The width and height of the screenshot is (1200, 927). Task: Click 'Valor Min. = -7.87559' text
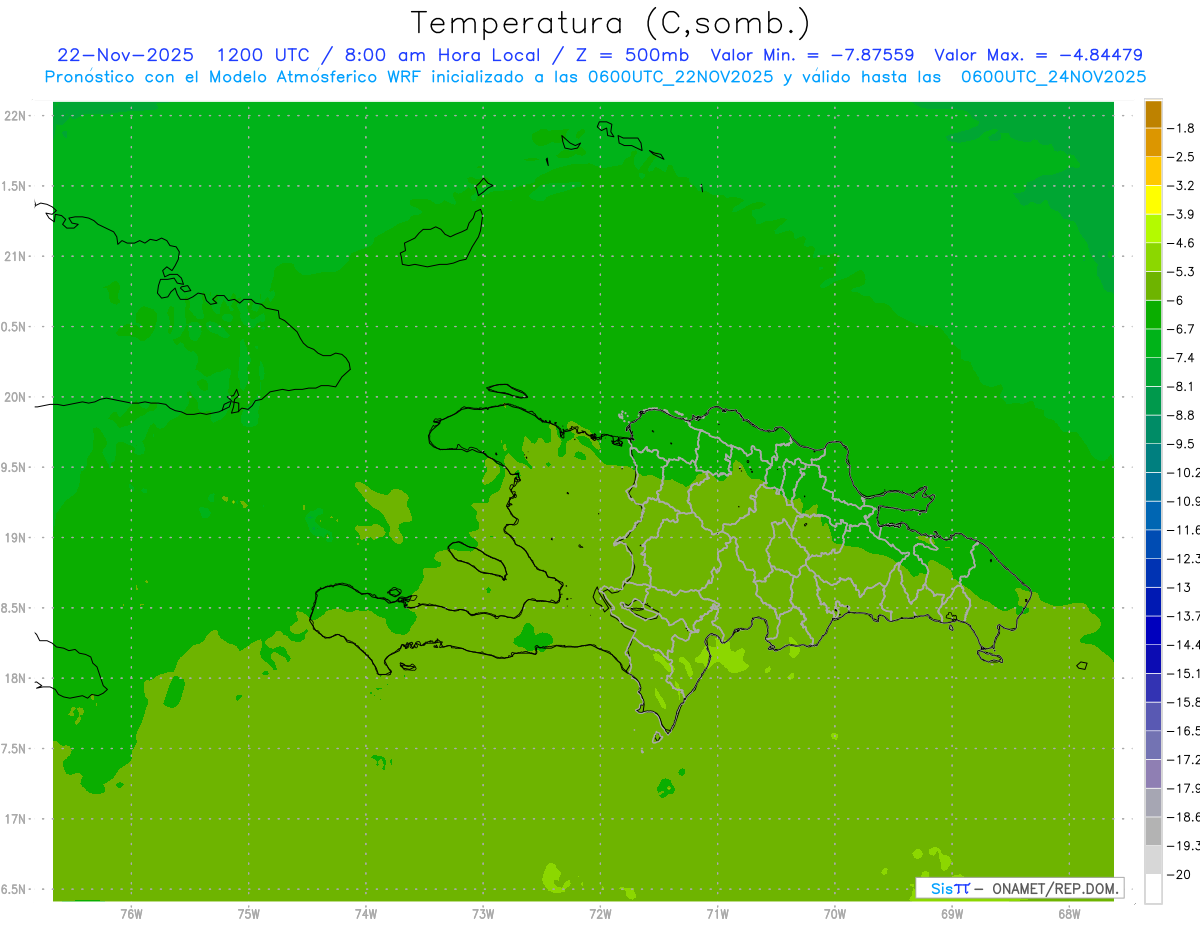click(x=812, y=55)
